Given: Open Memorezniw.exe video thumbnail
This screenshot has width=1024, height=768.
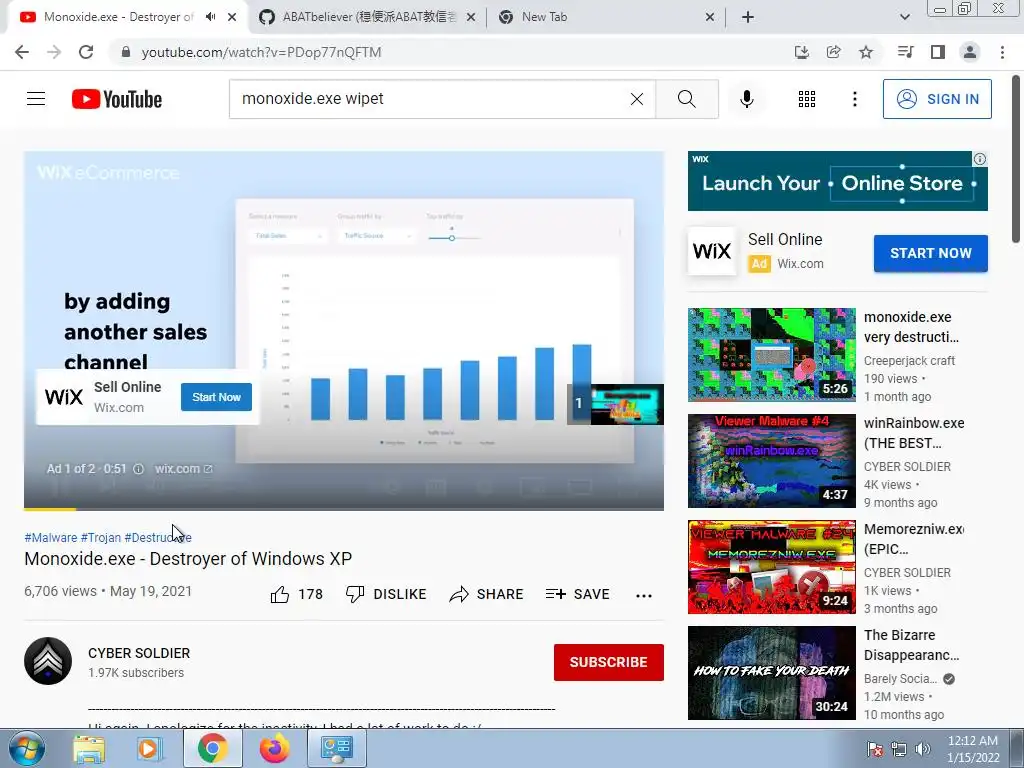Looking at the screenshot, I should pos(771,567).
